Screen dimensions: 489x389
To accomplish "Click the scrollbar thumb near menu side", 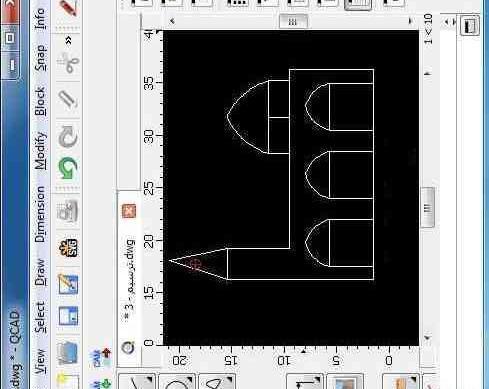I will [x=293, y=22].
